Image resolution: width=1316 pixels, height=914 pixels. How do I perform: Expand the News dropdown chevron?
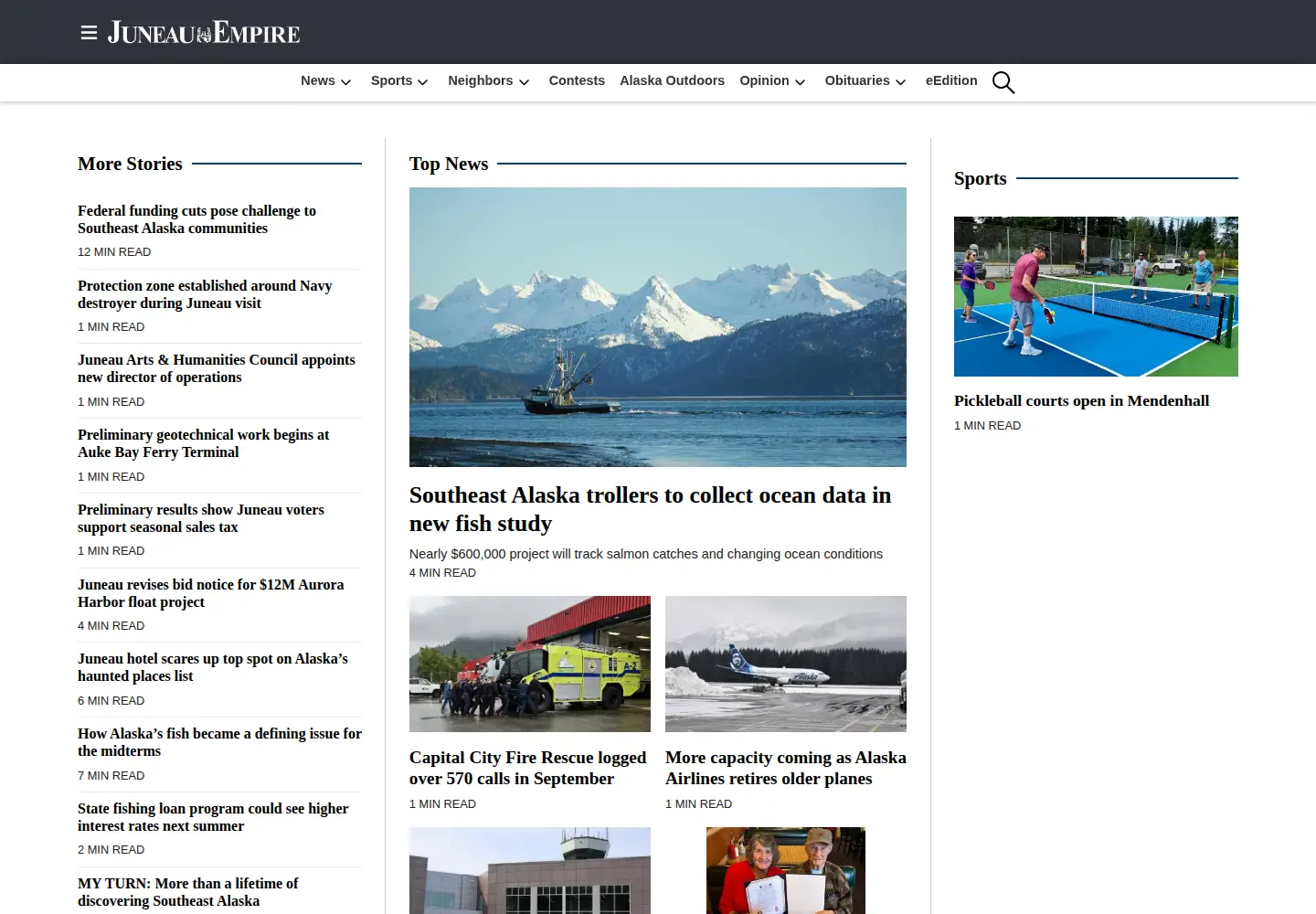[x=345, y=82]
